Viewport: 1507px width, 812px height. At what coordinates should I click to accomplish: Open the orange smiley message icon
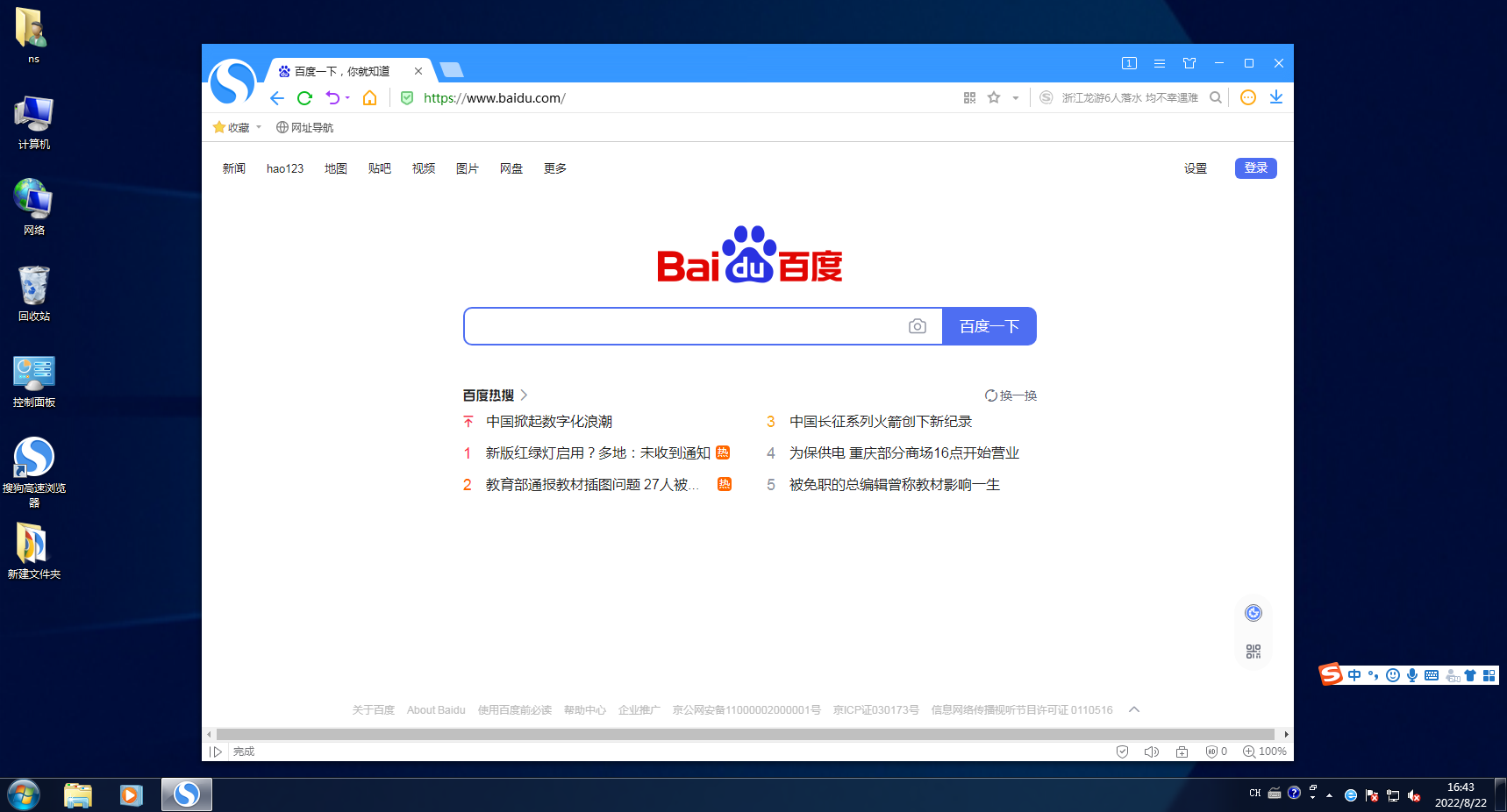point(1248,97)
